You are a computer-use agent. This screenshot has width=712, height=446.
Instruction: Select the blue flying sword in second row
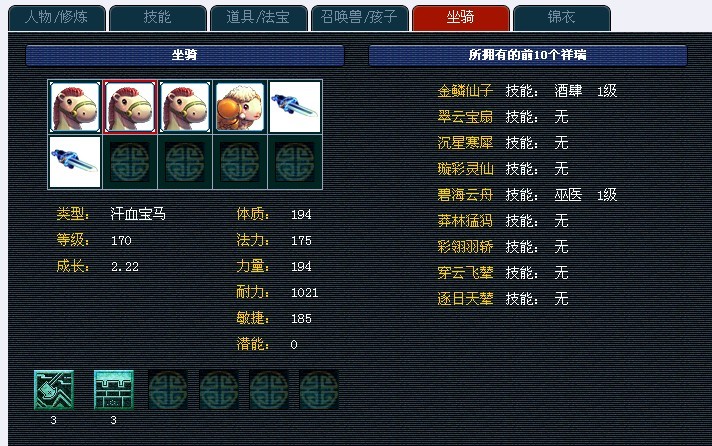(75, 162)
